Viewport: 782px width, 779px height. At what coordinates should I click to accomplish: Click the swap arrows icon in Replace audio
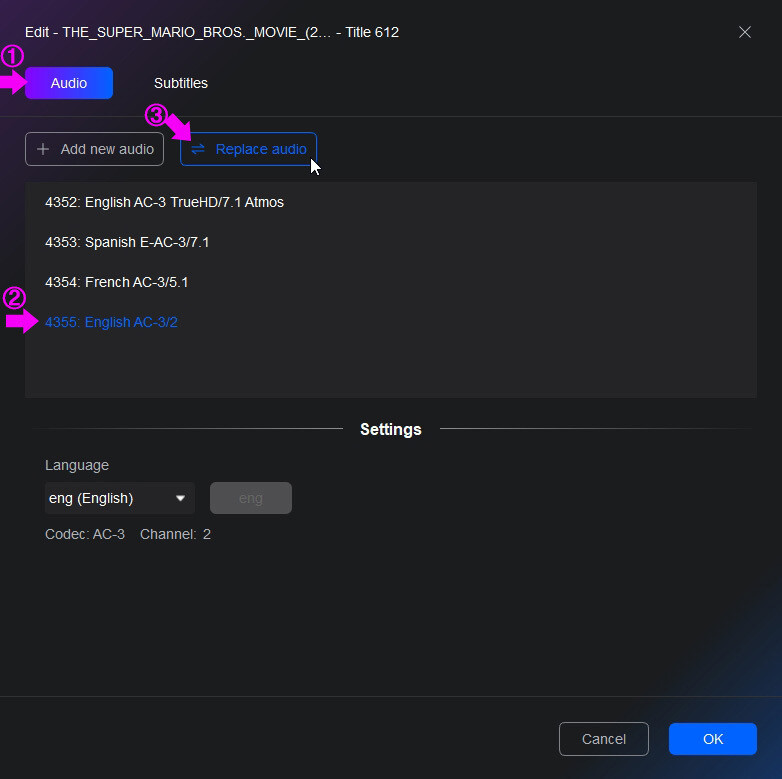198,149
